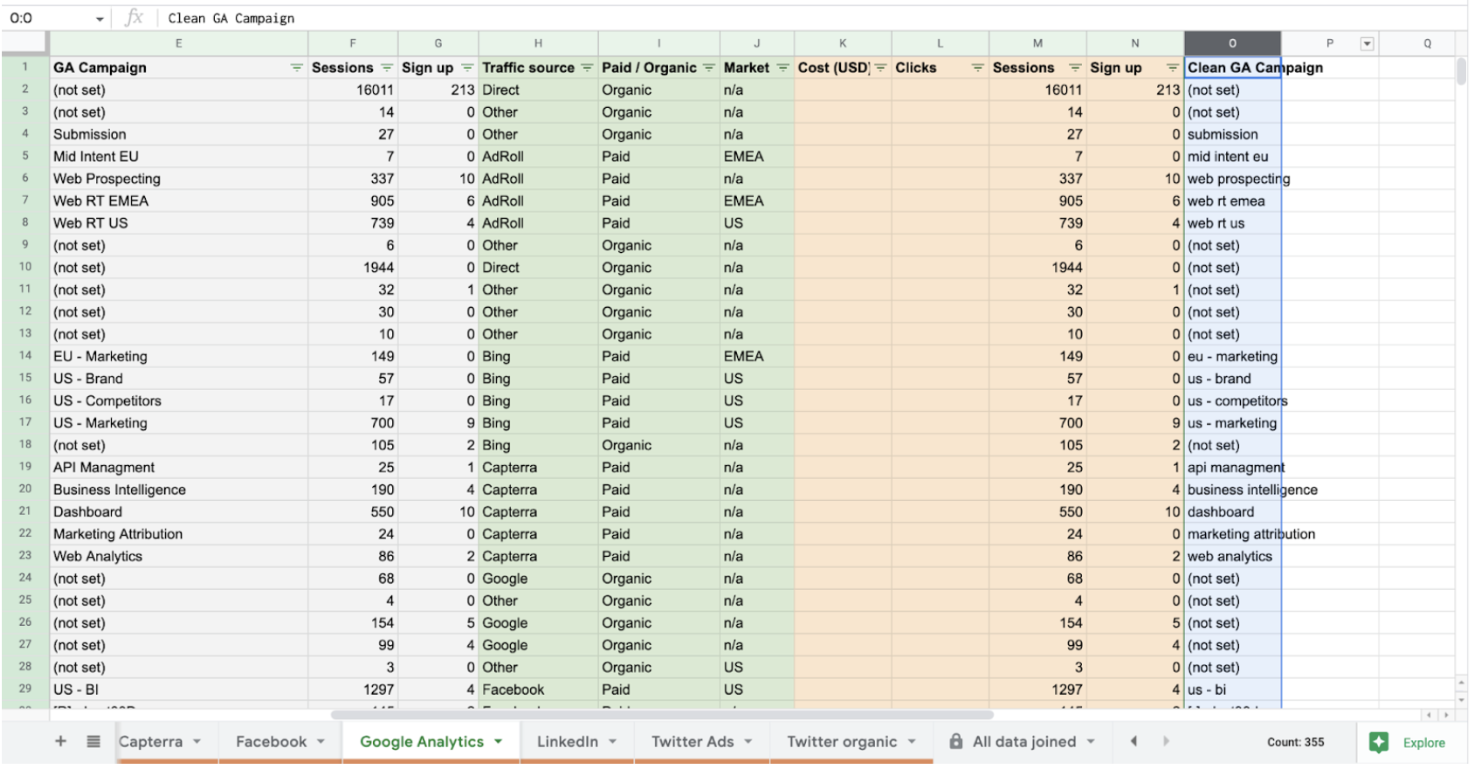Screen dimensions: 1472x770
Task: Click the green Explore star icon
Action: tap(1380, 742)
